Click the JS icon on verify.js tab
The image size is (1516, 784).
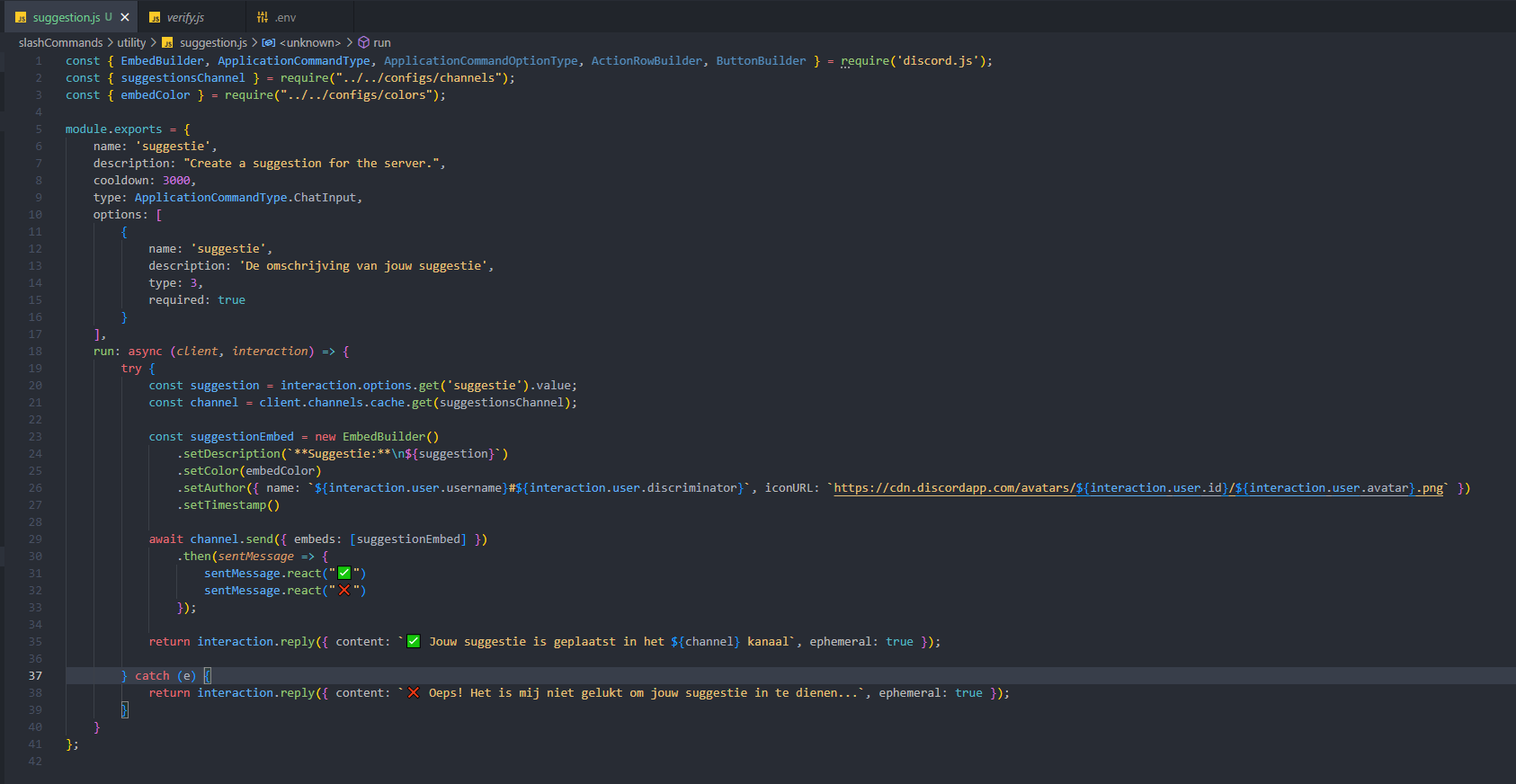[155, 17]
